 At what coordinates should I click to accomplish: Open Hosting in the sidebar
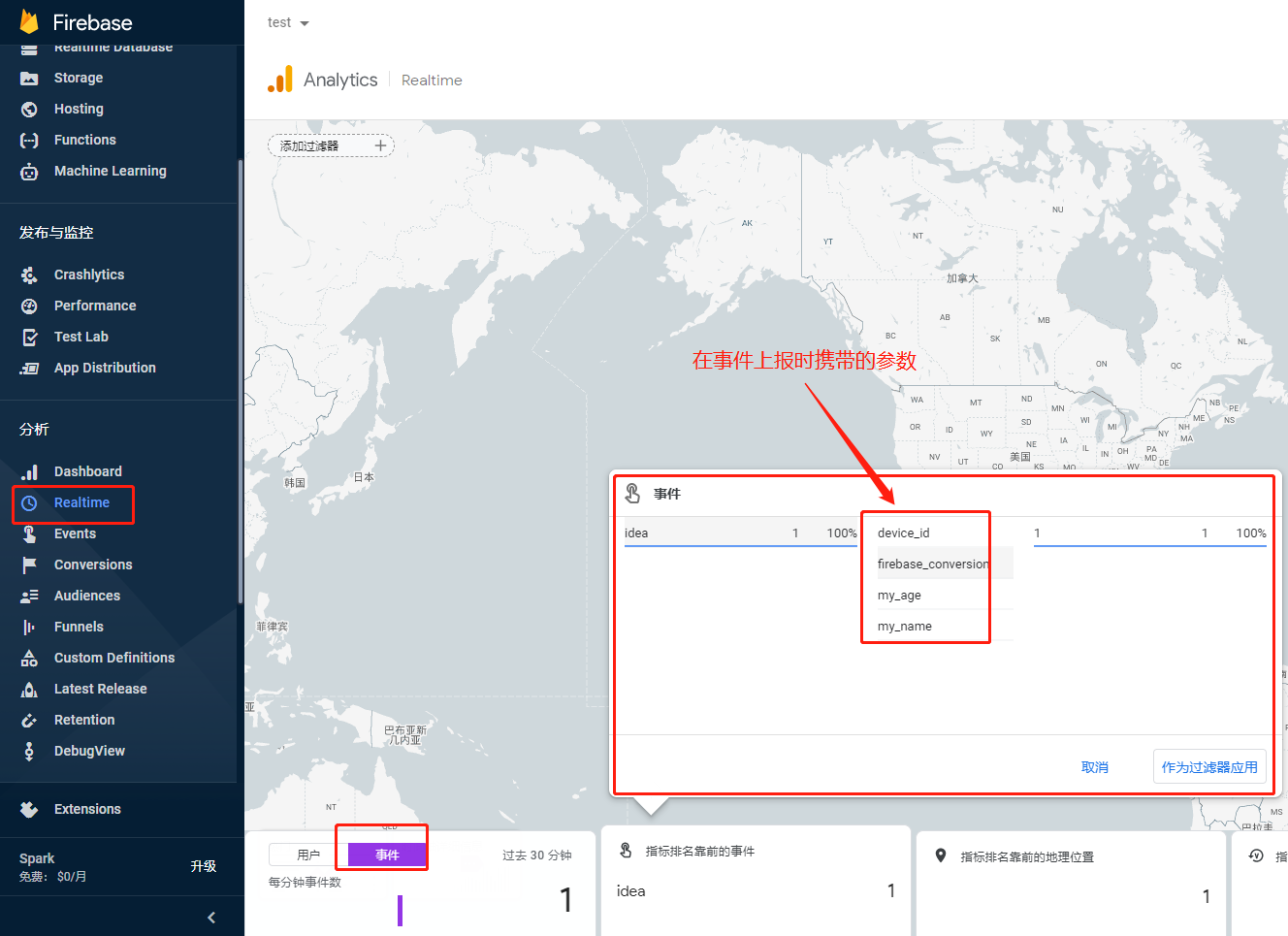(79, 109)
